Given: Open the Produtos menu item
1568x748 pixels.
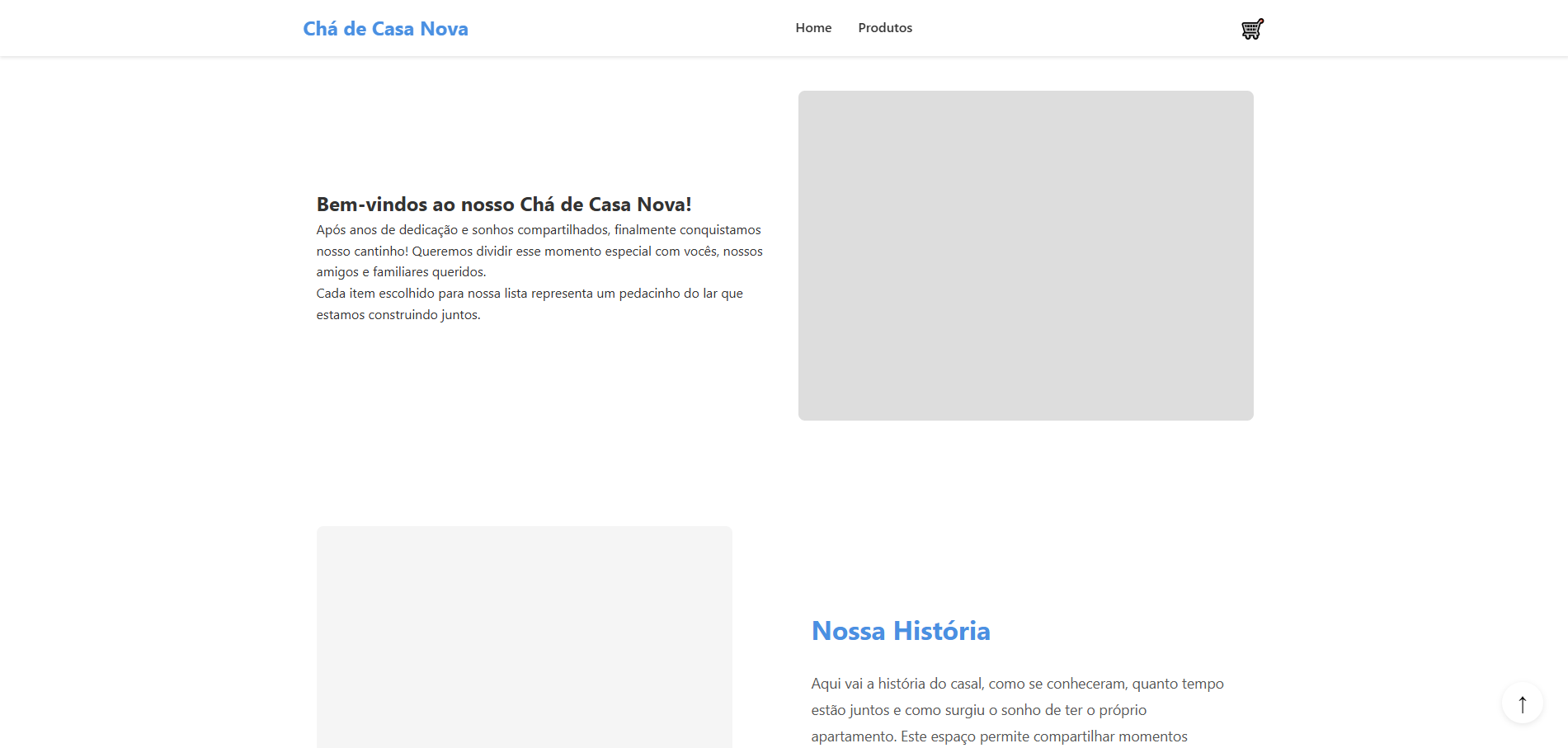Looking at the screenshot, I should coord(884,28).
